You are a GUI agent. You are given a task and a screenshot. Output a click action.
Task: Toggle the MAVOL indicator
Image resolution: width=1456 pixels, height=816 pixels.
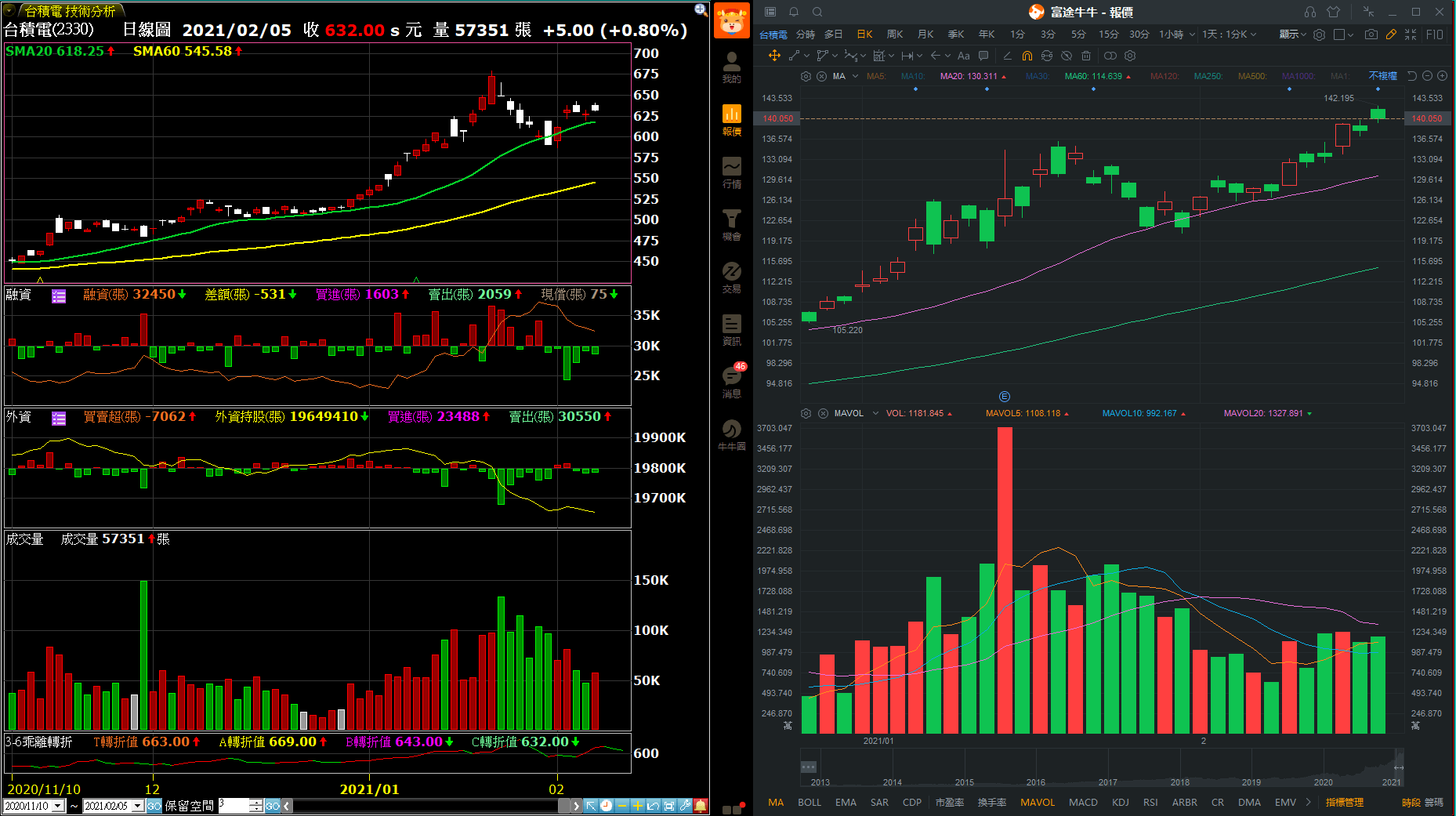point(1038,802)
